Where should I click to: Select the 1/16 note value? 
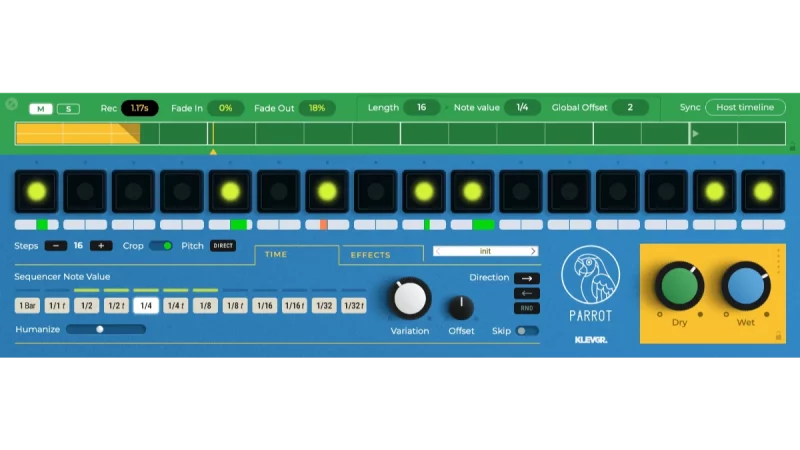click(264, 306)
